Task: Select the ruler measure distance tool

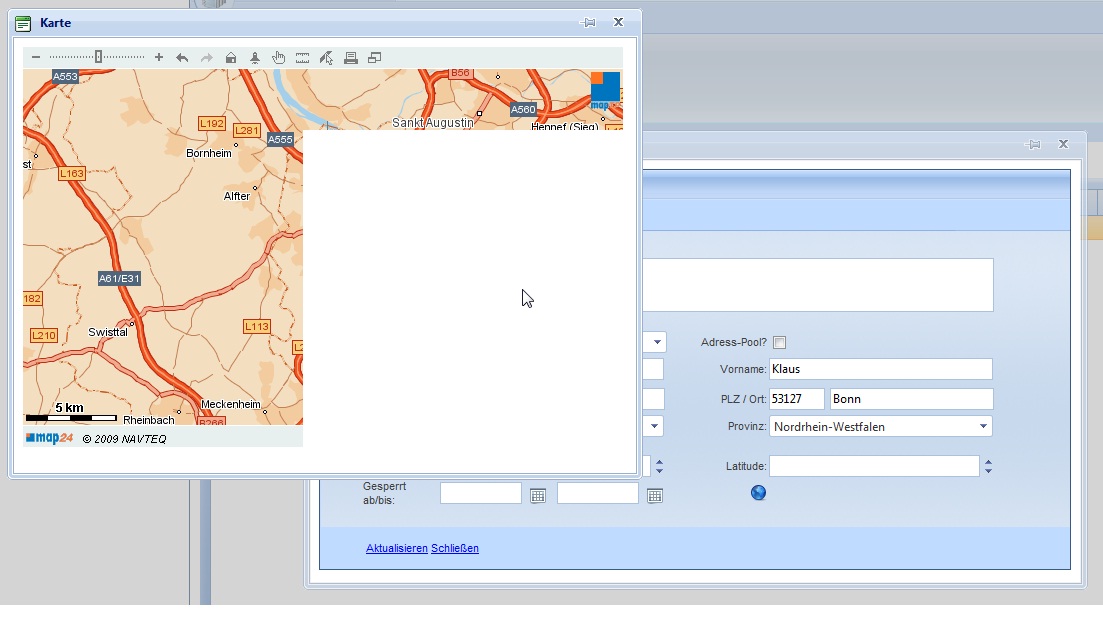Action: (302, 58)
